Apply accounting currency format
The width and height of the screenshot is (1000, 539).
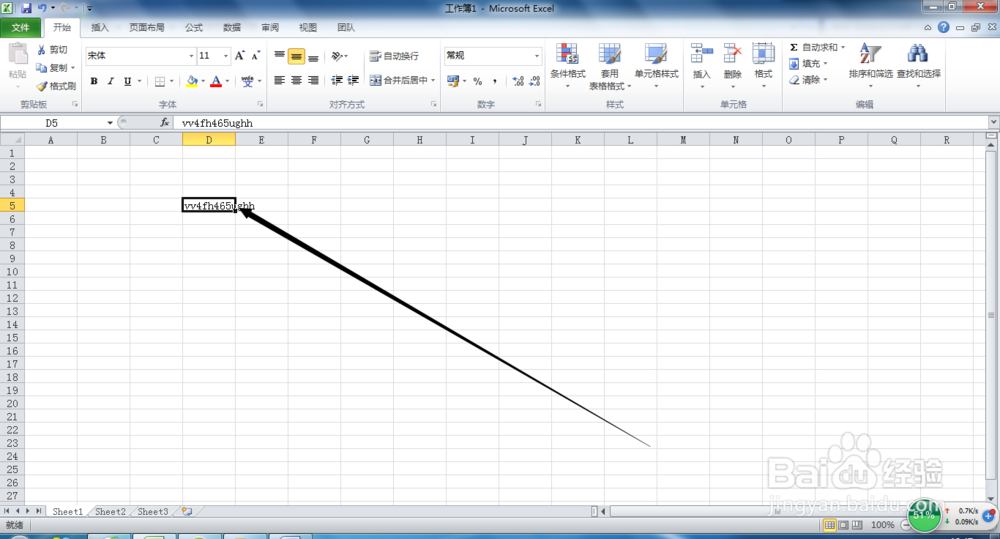point(453,81)
